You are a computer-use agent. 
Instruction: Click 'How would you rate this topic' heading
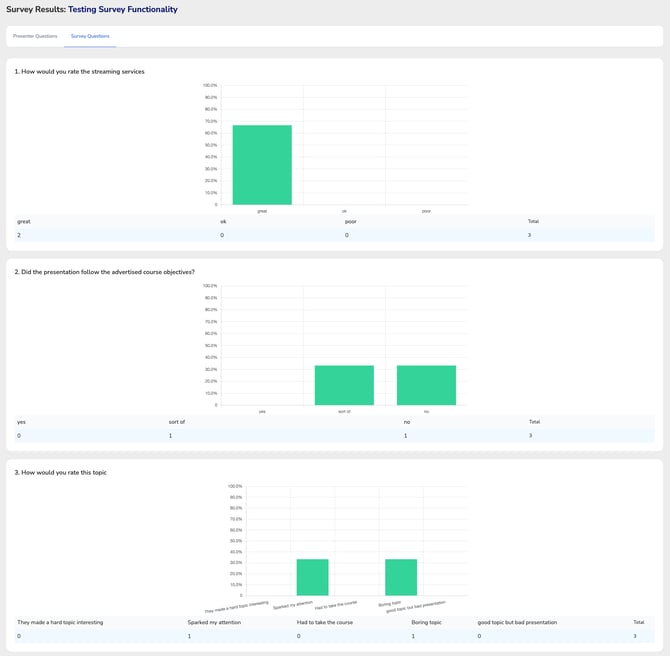pyautogui.click(x=64, y=472)
